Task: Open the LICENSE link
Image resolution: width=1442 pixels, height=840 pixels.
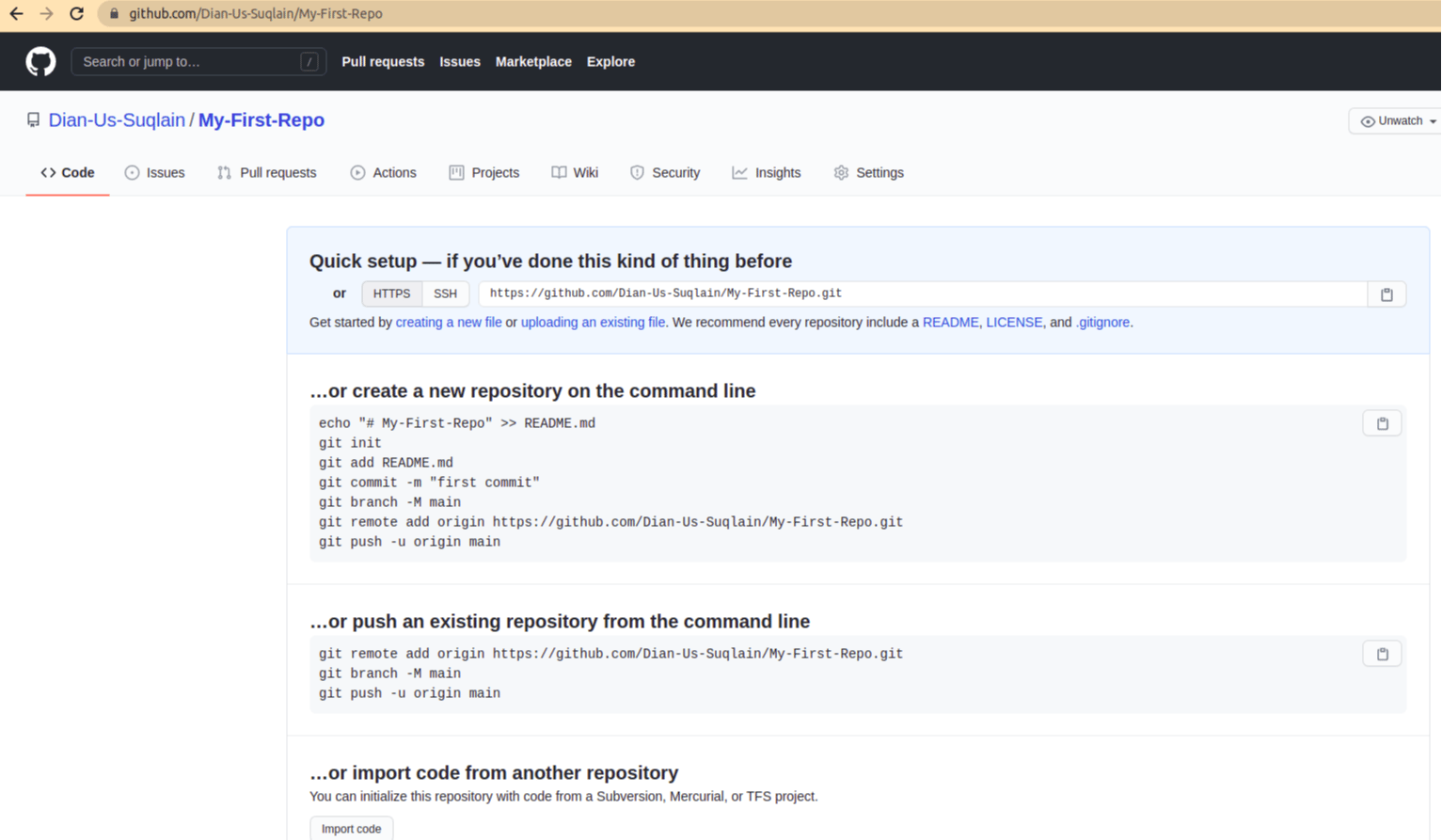Action: (x=1014, y=323)
